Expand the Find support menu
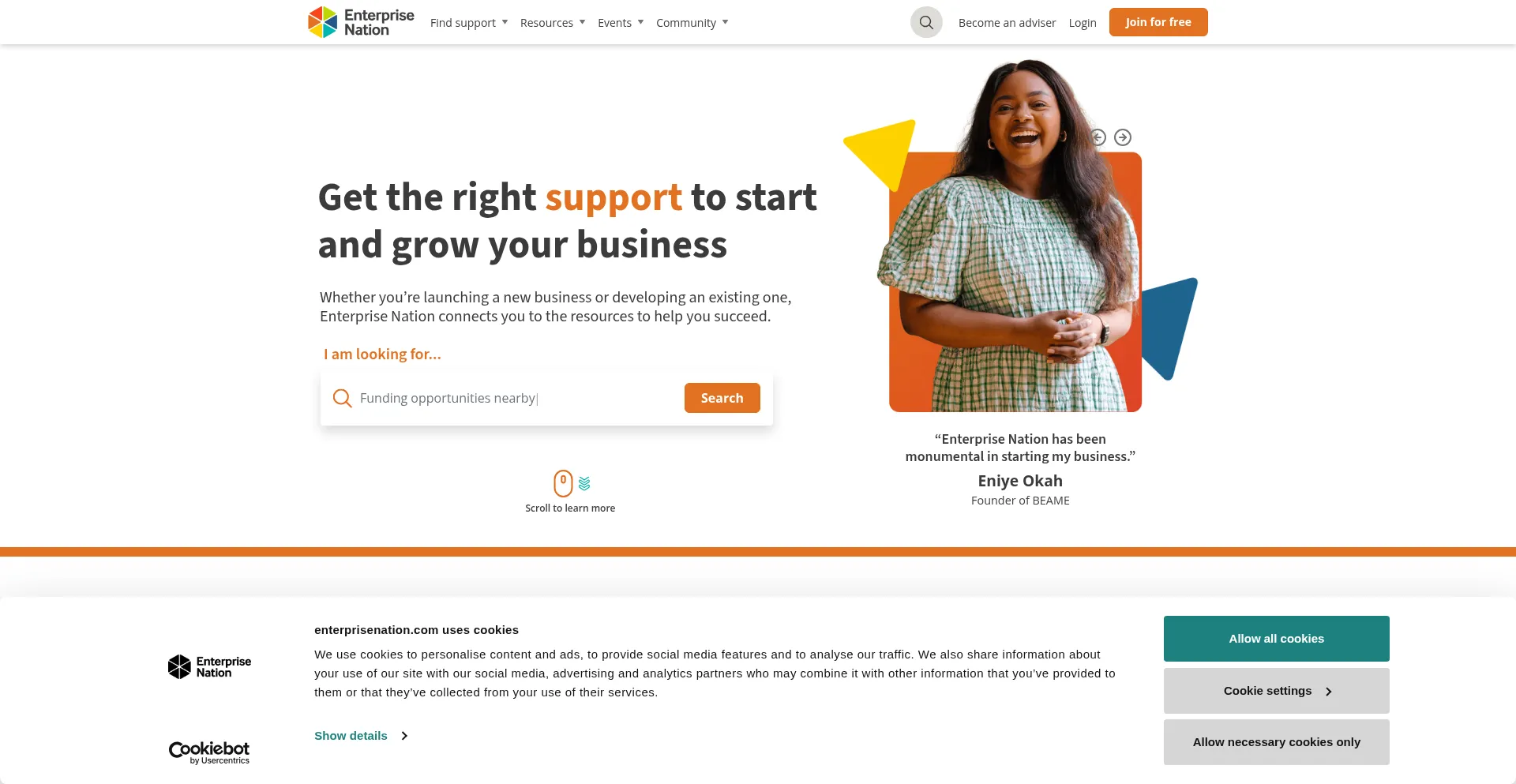The width and height of the screenshot is (1516, 784). [x=469, y=23]
